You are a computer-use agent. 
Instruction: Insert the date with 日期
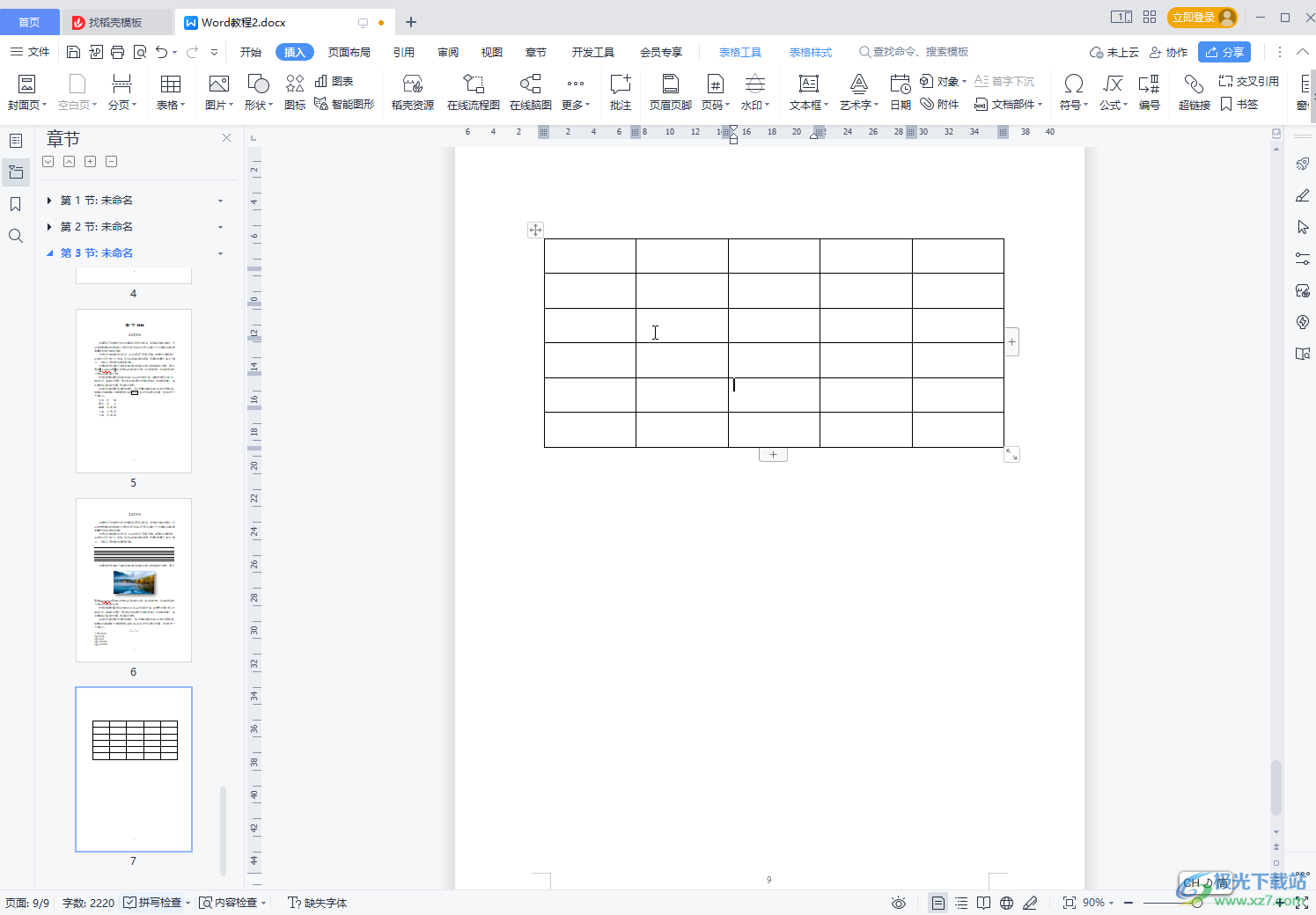tap(901, 92)
